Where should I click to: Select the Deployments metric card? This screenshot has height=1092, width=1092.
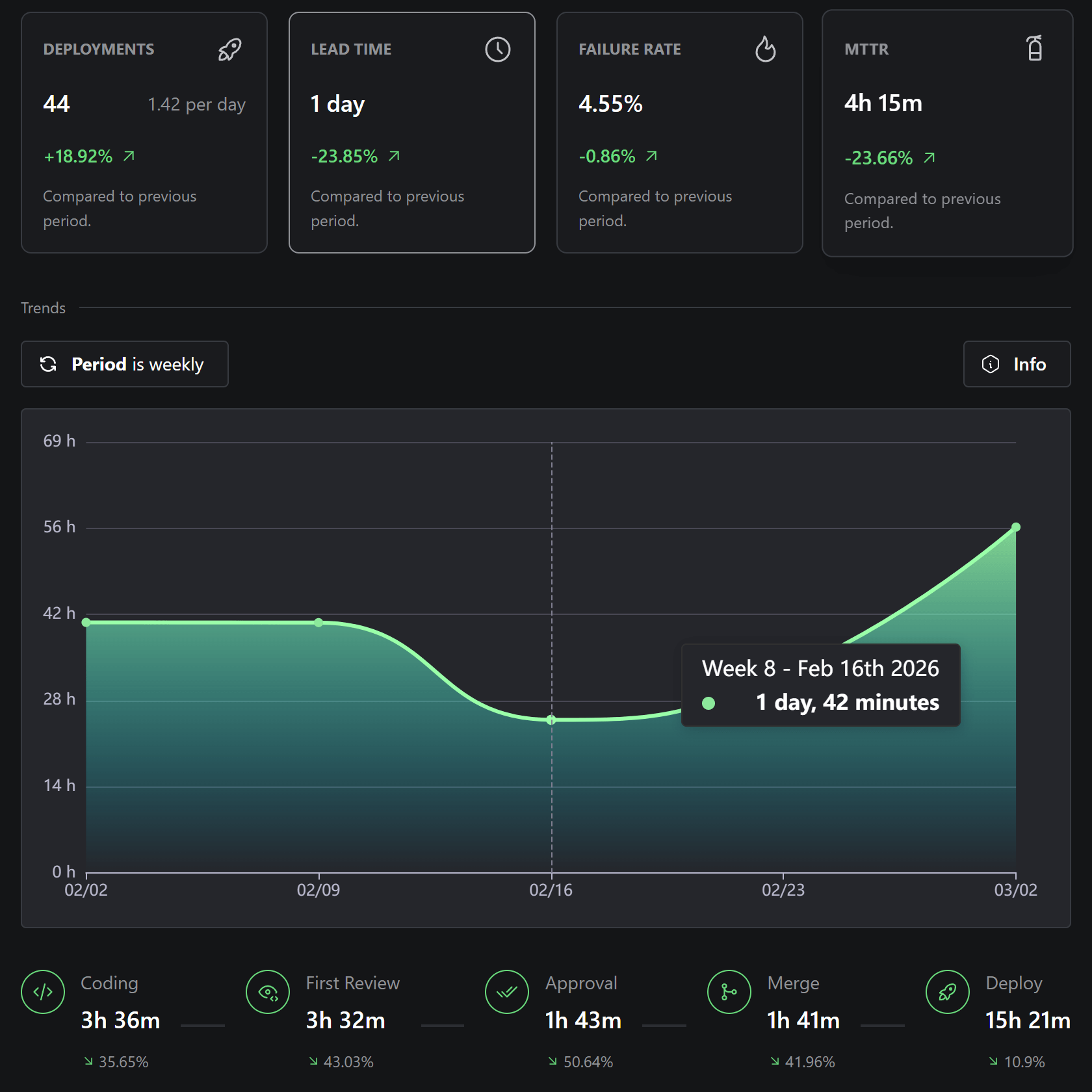click(144, 133)
